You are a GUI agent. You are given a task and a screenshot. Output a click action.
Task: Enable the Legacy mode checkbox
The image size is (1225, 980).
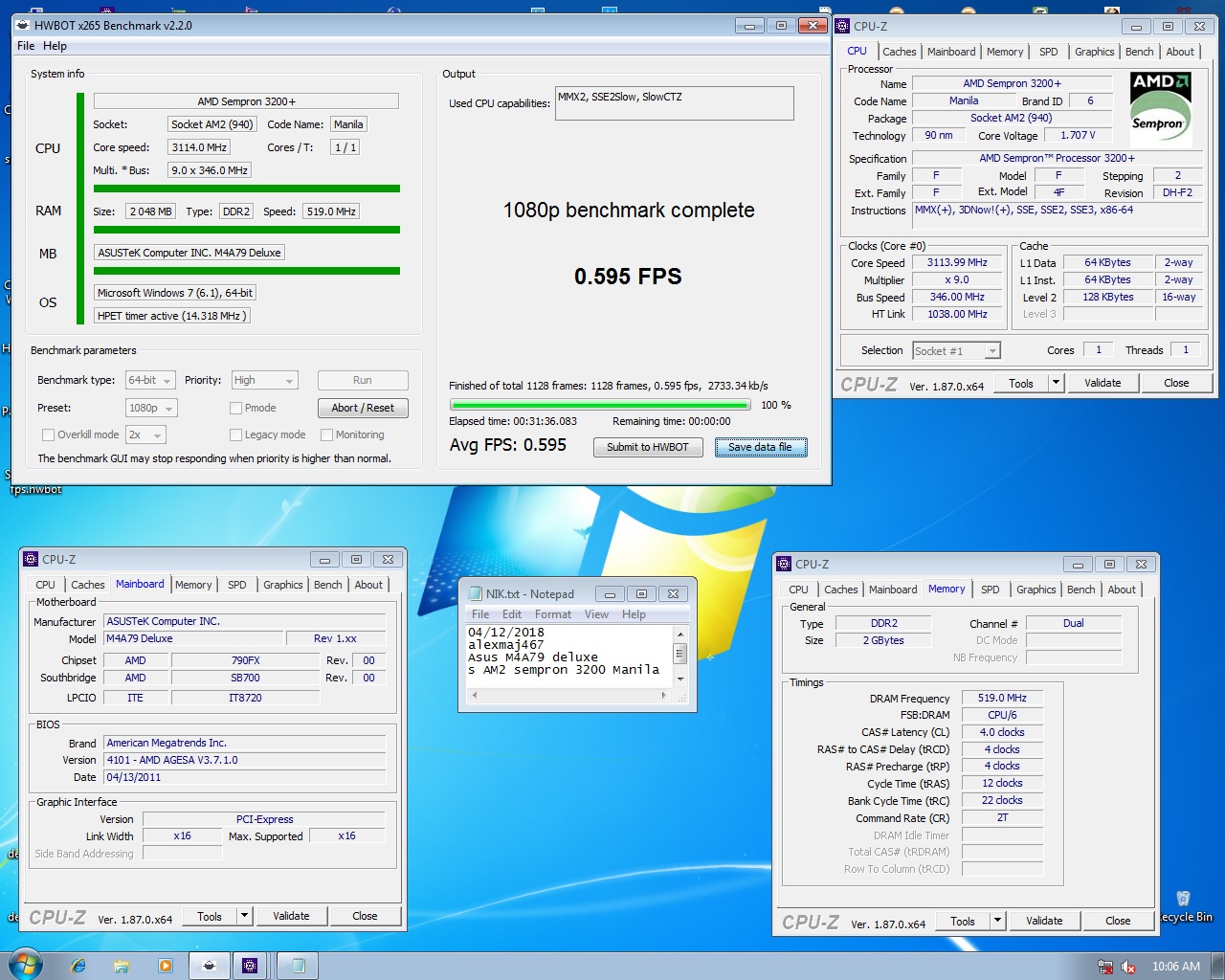click(235, 434)
